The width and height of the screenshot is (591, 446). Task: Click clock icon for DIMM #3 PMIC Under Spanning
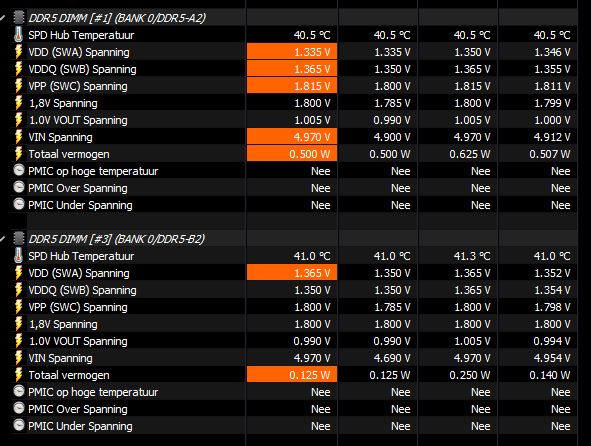coord(18,425)
